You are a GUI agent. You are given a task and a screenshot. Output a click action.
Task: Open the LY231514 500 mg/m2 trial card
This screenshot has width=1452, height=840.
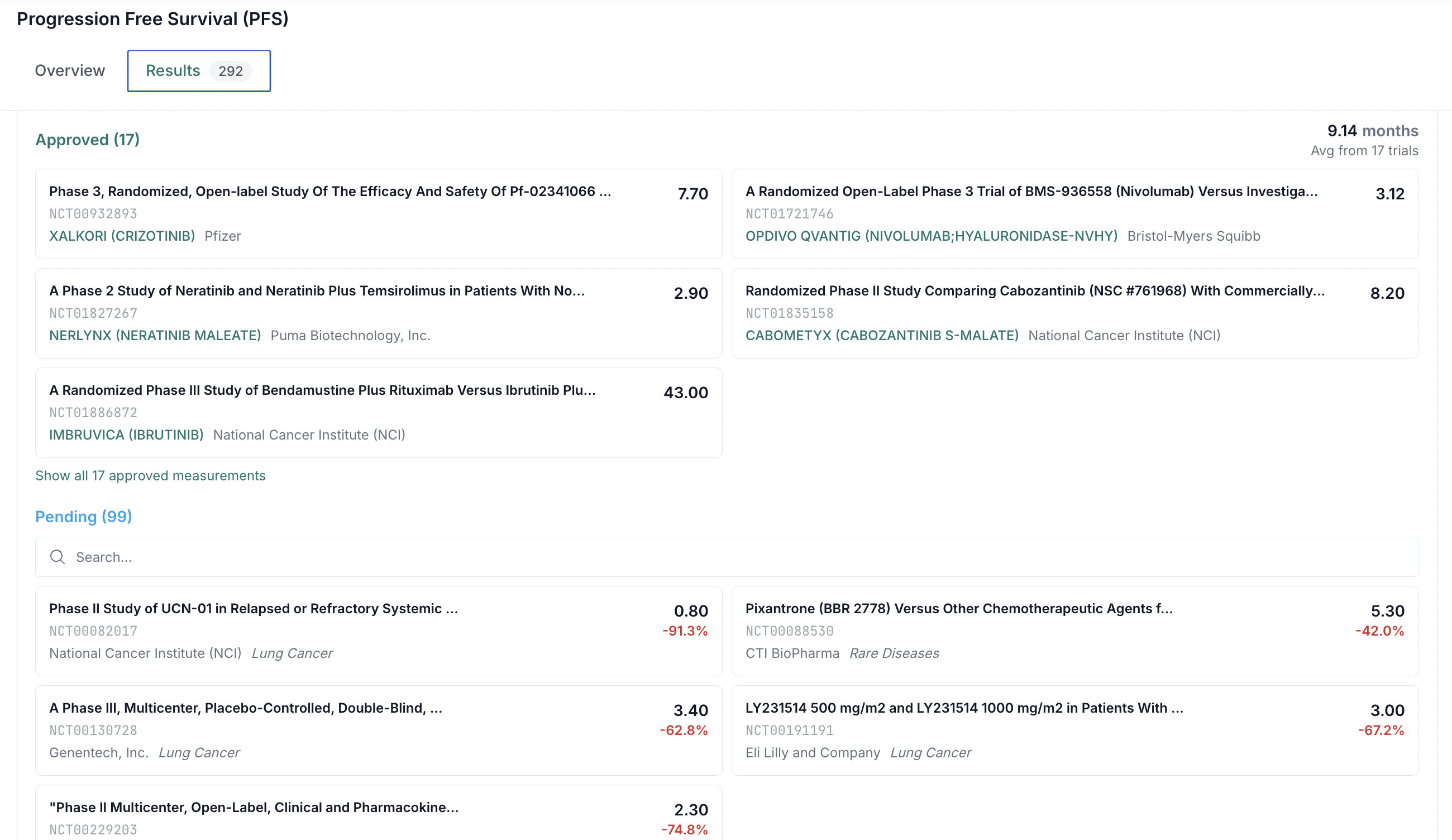click(x=1074, y=731)
